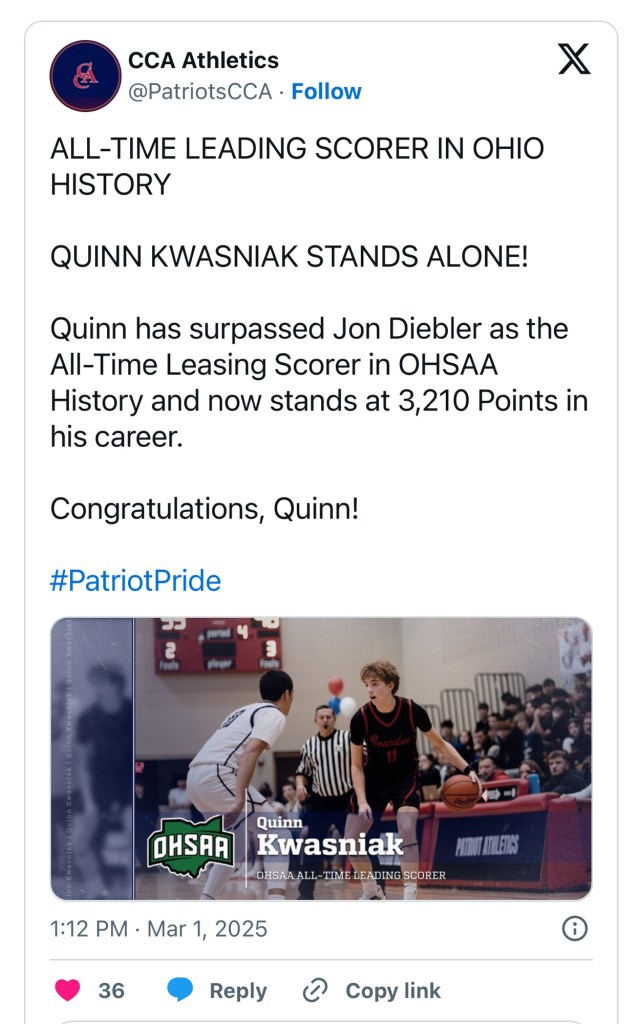The image size is (639, 1024).
Task: Open the #PatriotPride hashtag
Action: 135,581
